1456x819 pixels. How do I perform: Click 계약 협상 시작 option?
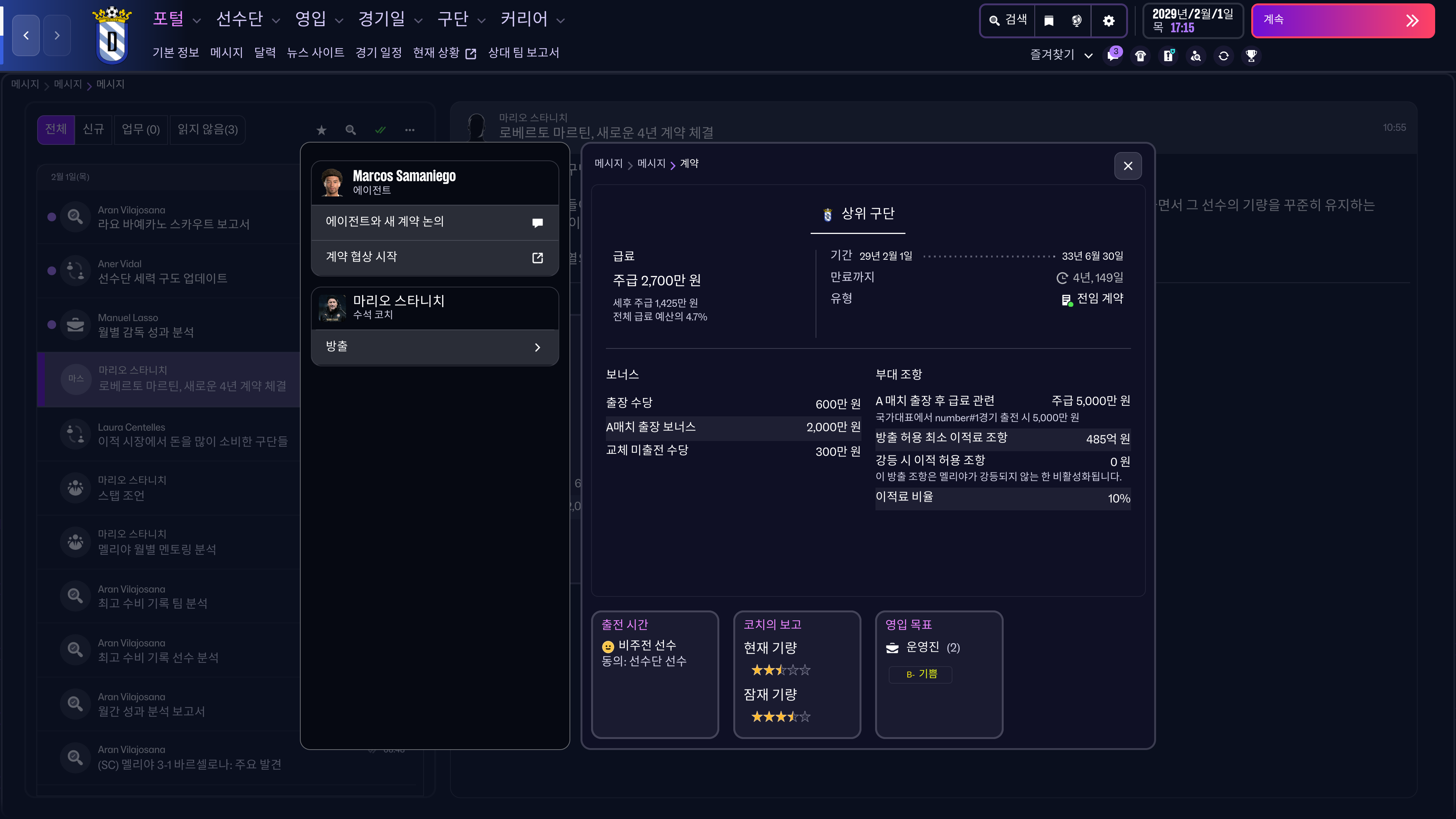[435, 257]
